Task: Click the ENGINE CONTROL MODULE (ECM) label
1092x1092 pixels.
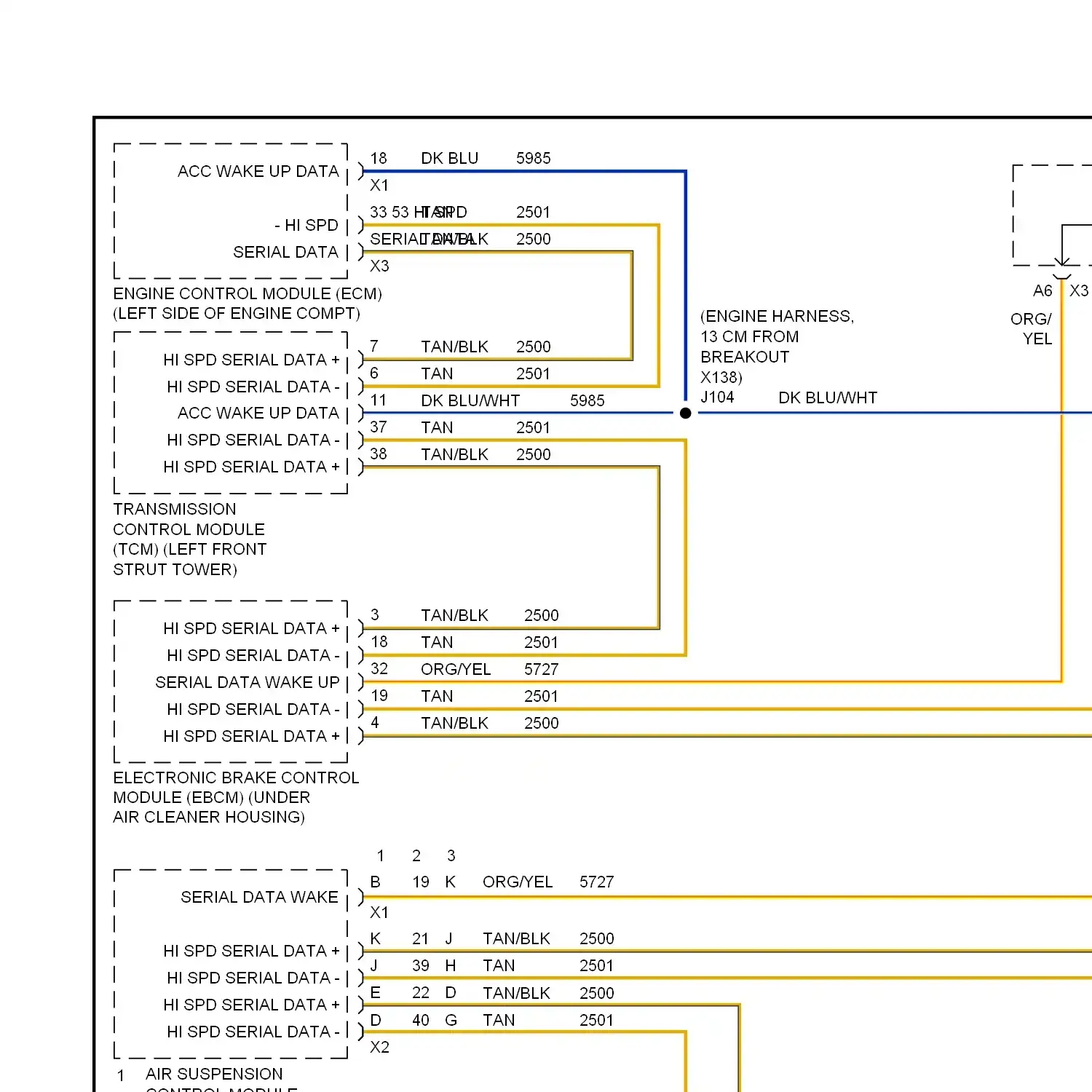Action: 248,293
